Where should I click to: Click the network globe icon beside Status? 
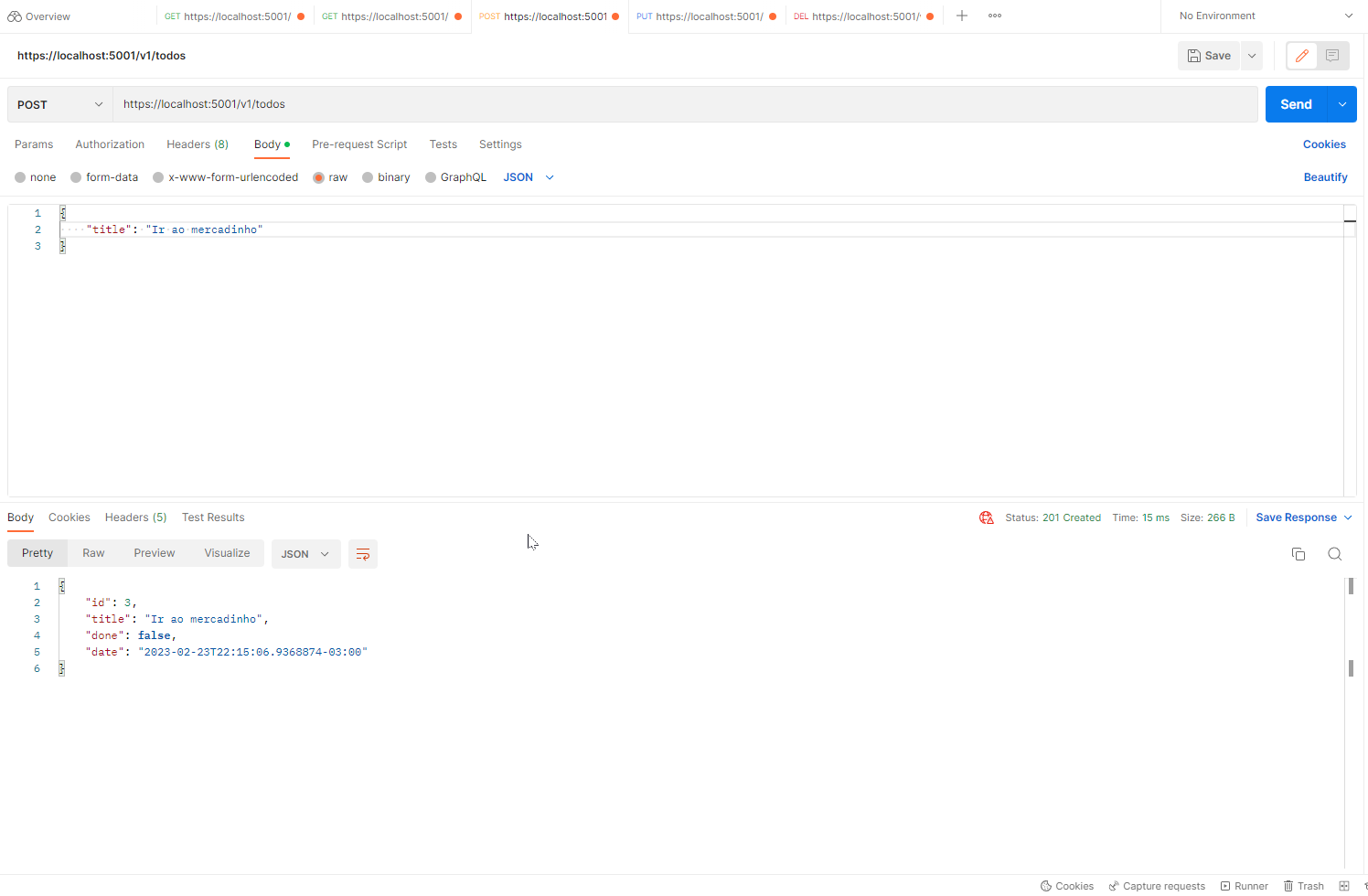987,517
